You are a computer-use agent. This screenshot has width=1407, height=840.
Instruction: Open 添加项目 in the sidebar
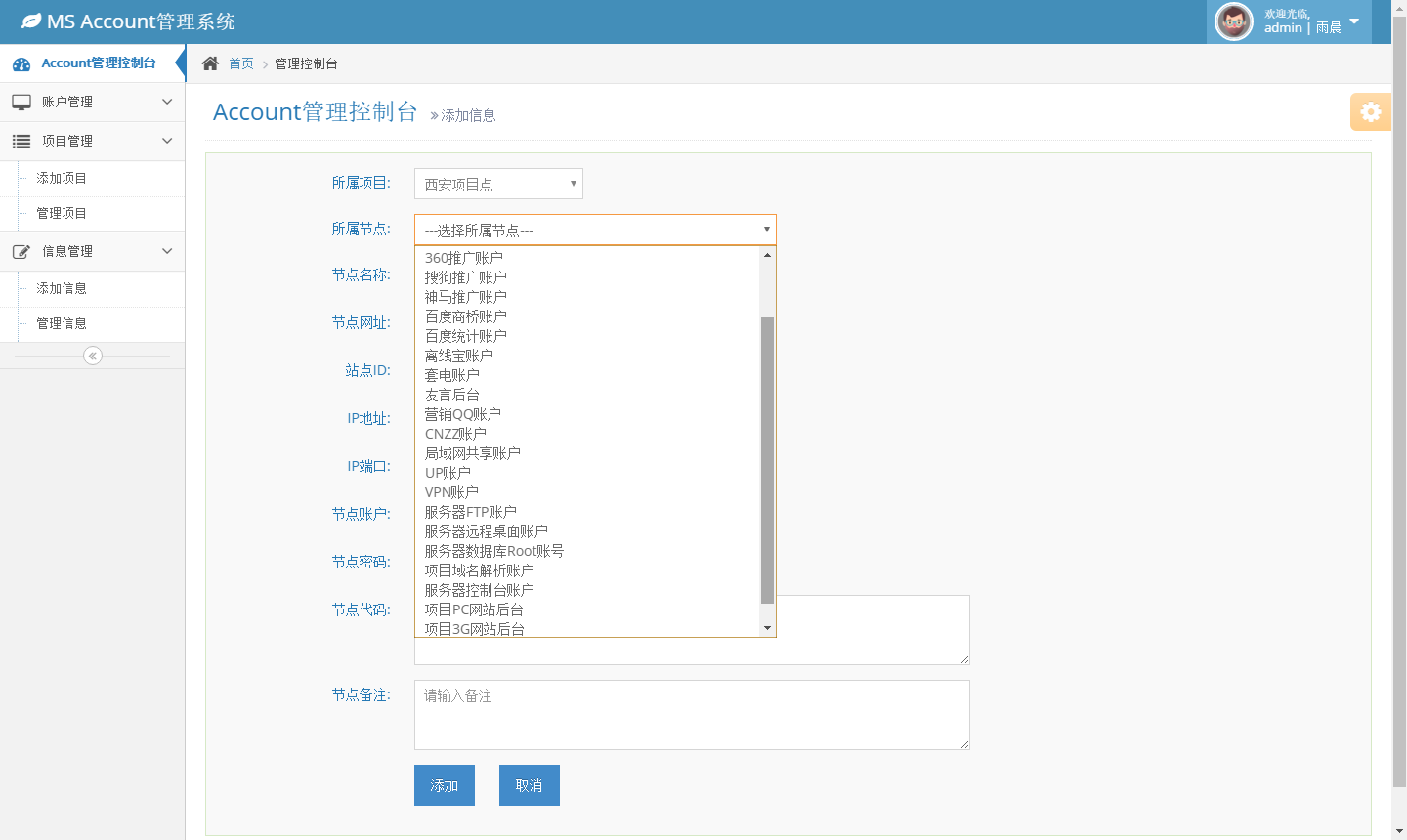click(x=62, y=178)
